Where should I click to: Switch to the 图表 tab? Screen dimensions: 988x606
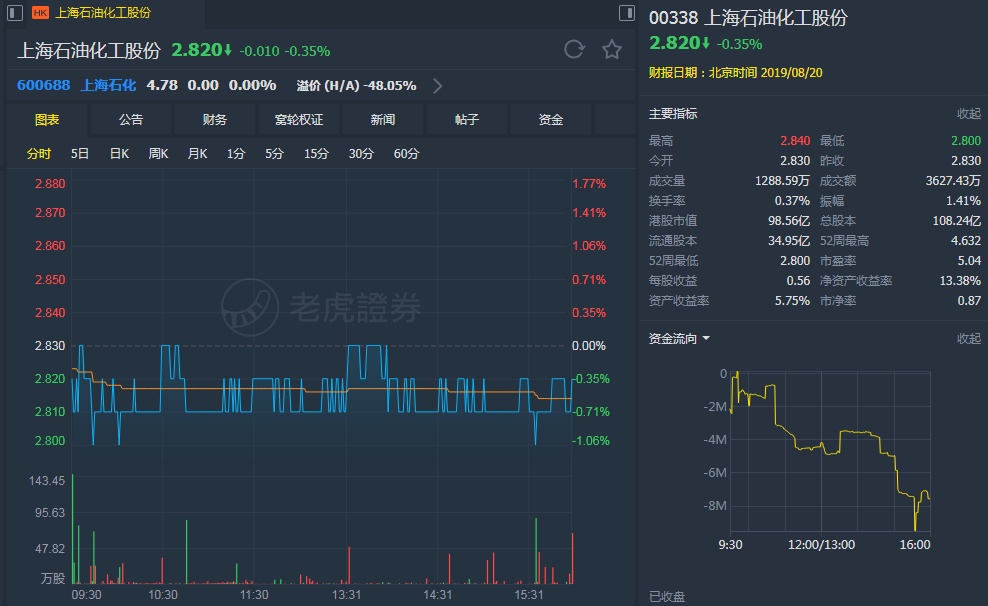click(47, 120)
